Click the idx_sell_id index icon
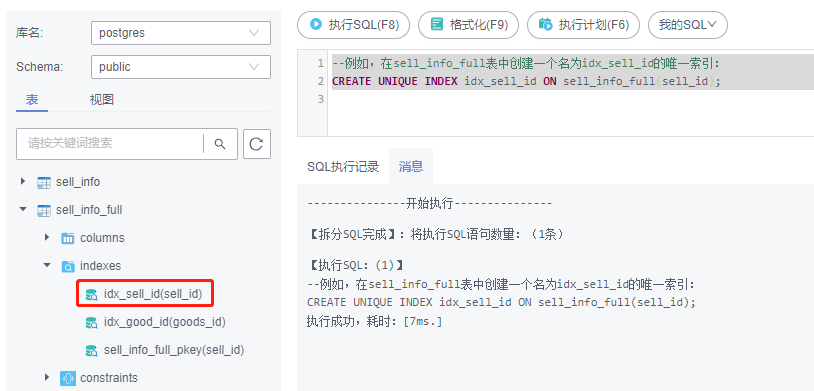Screen dimensions: 814x391 pos(92,294)
